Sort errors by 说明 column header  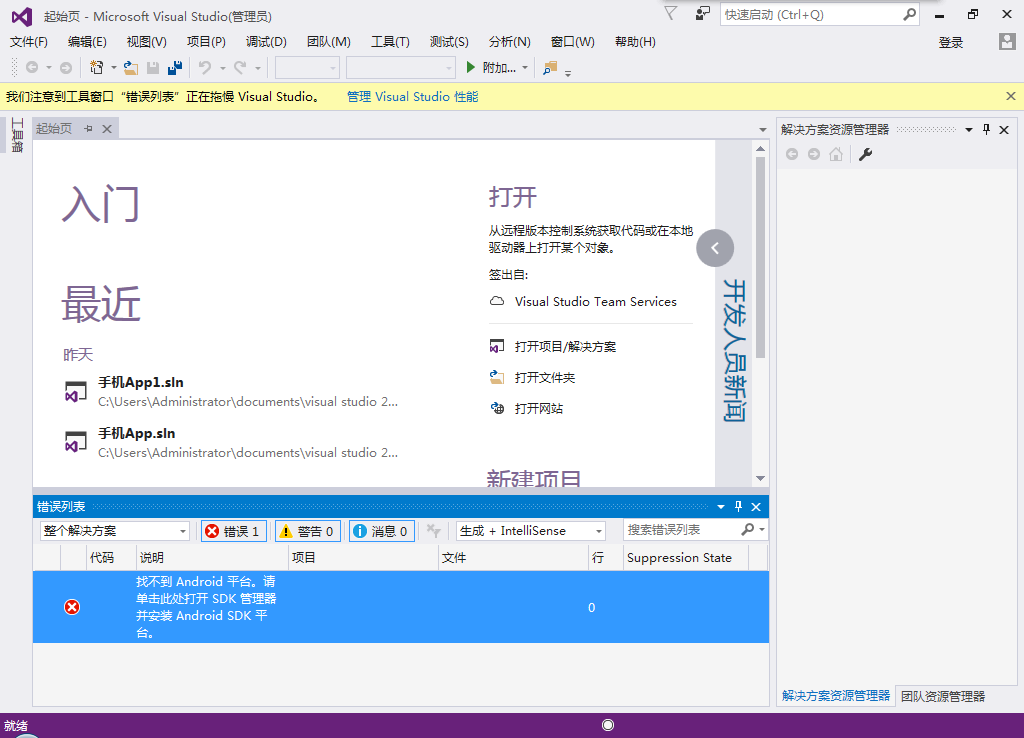point(212,558)
